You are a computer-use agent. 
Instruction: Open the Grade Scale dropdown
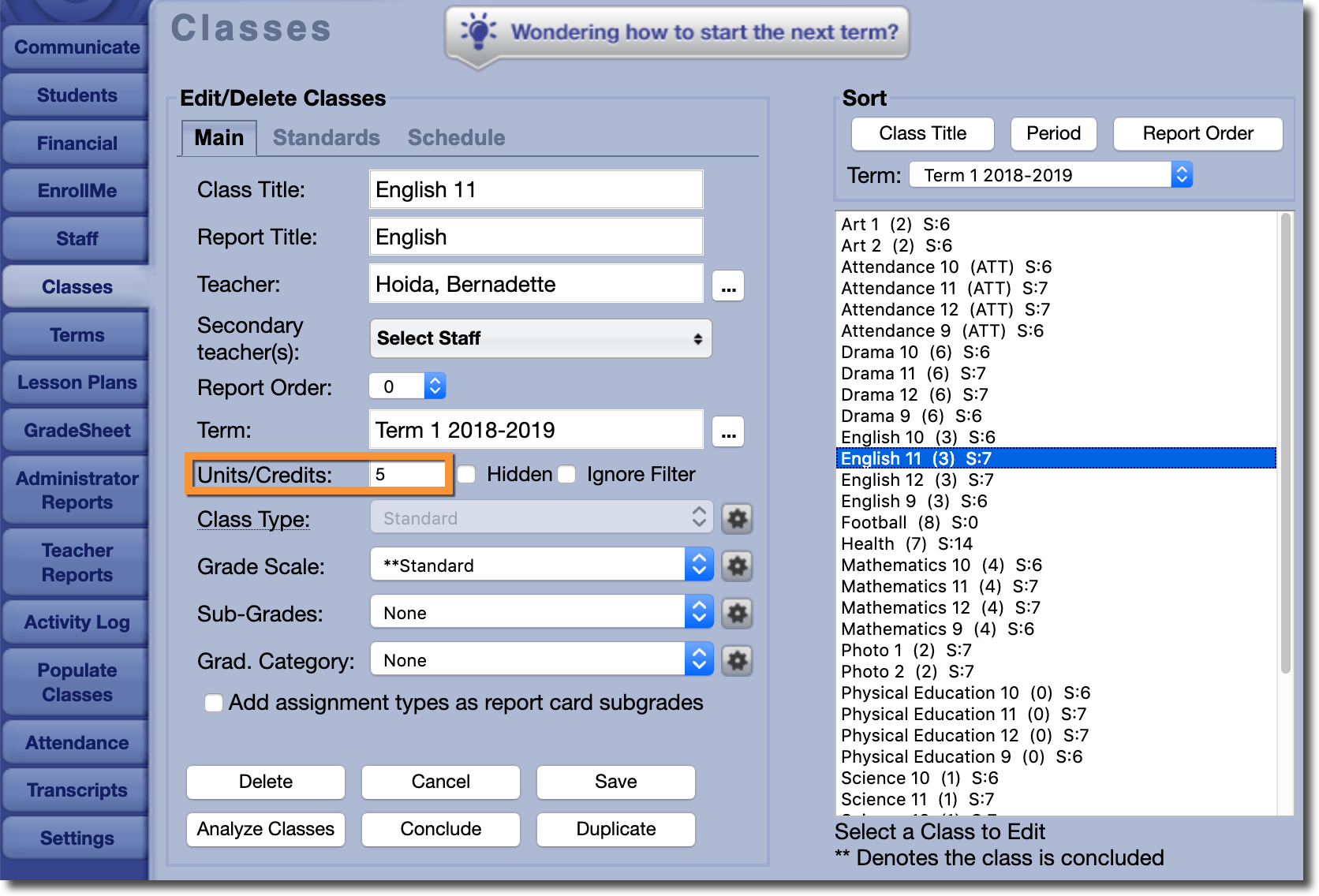coord(541,566)
